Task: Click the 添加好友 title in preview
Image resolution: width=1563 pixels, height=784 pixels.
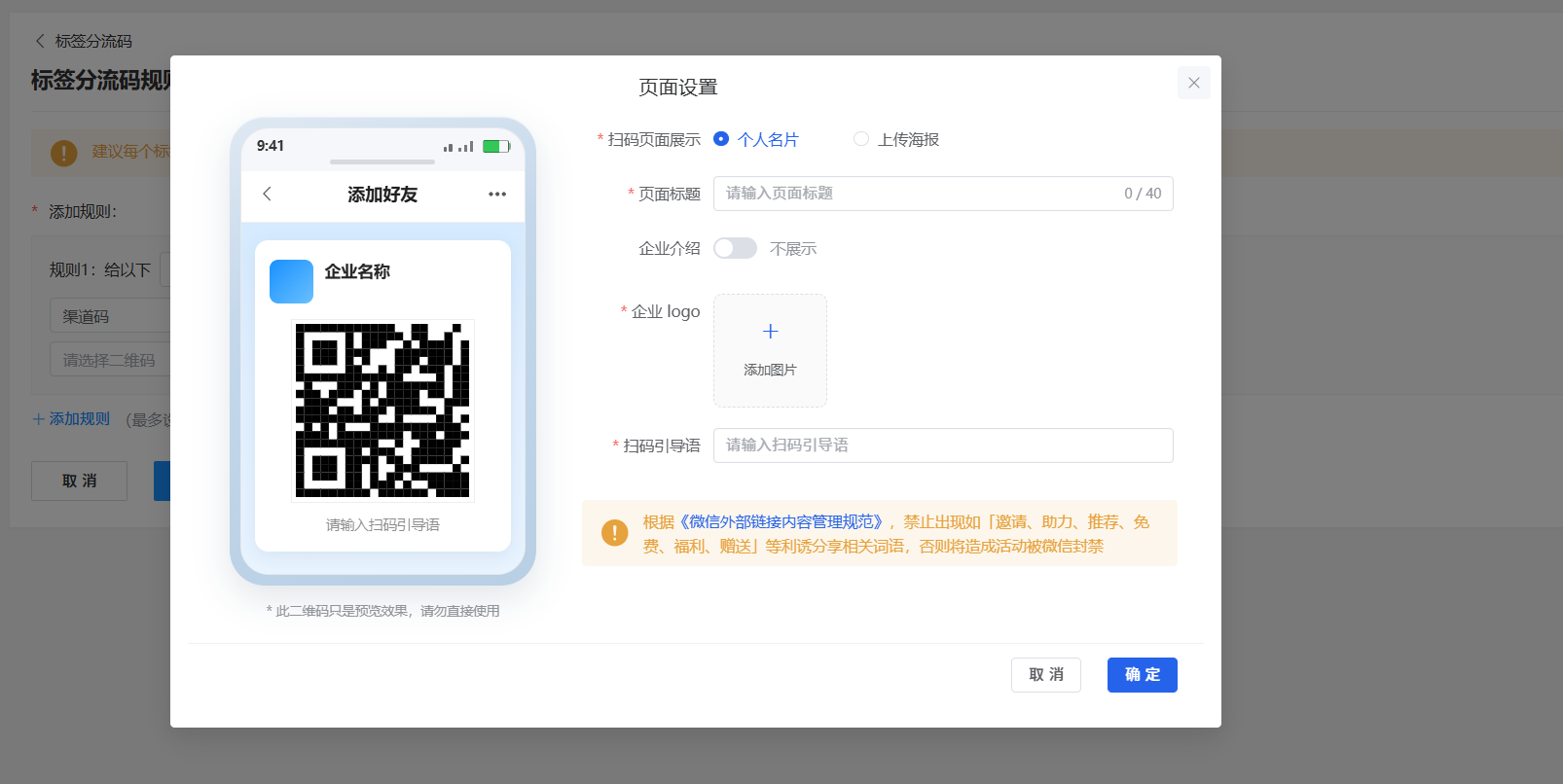Action: (x=382, y=195)
